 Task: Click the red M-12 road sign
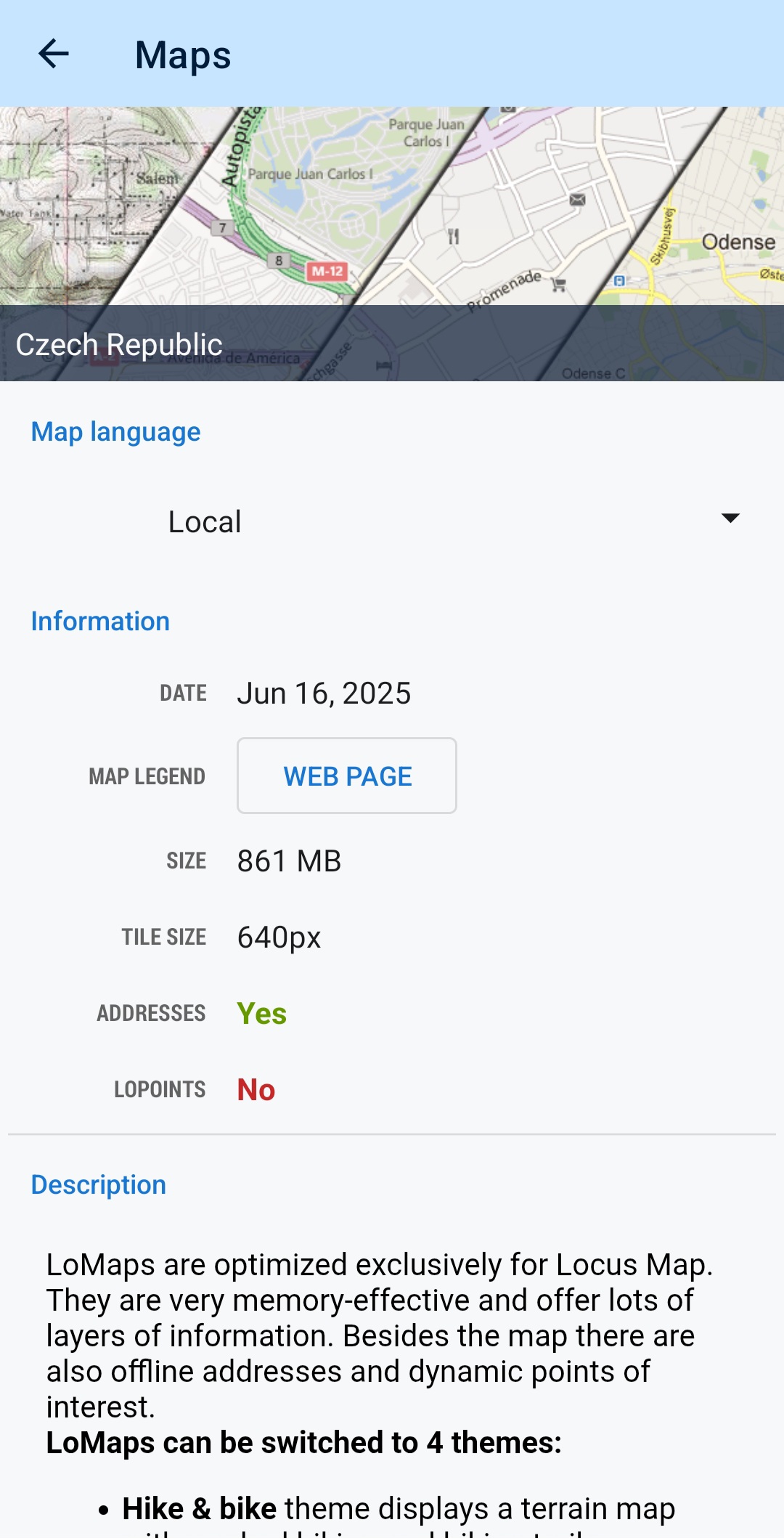[327, 272]
